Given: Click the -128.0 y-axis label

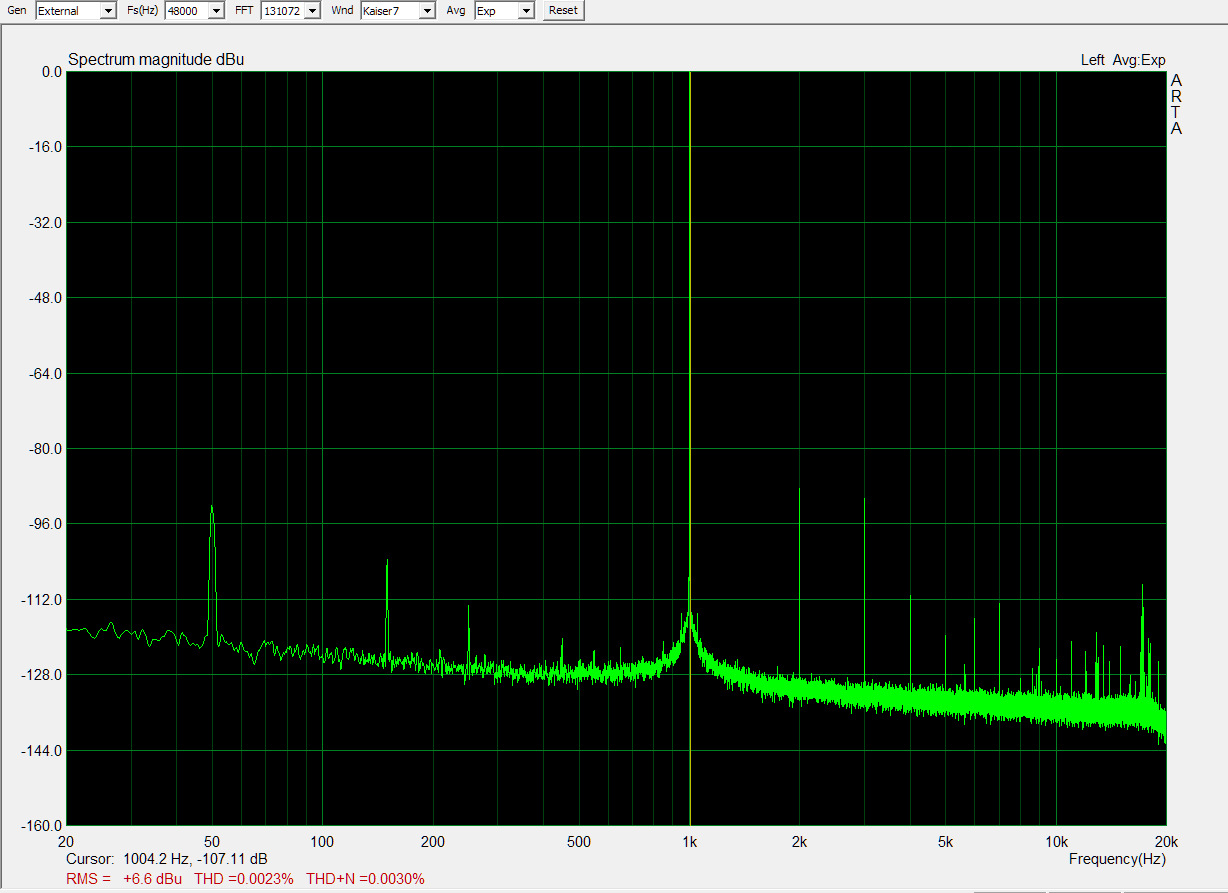Looking at the screenshot, I should [x=44, y=675].
